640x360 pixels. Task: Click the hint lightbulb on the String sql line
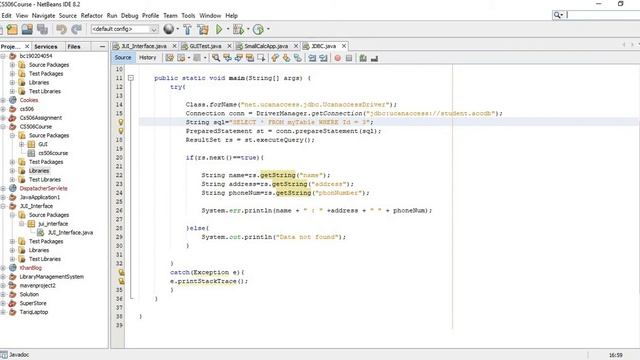click(121, 122)
